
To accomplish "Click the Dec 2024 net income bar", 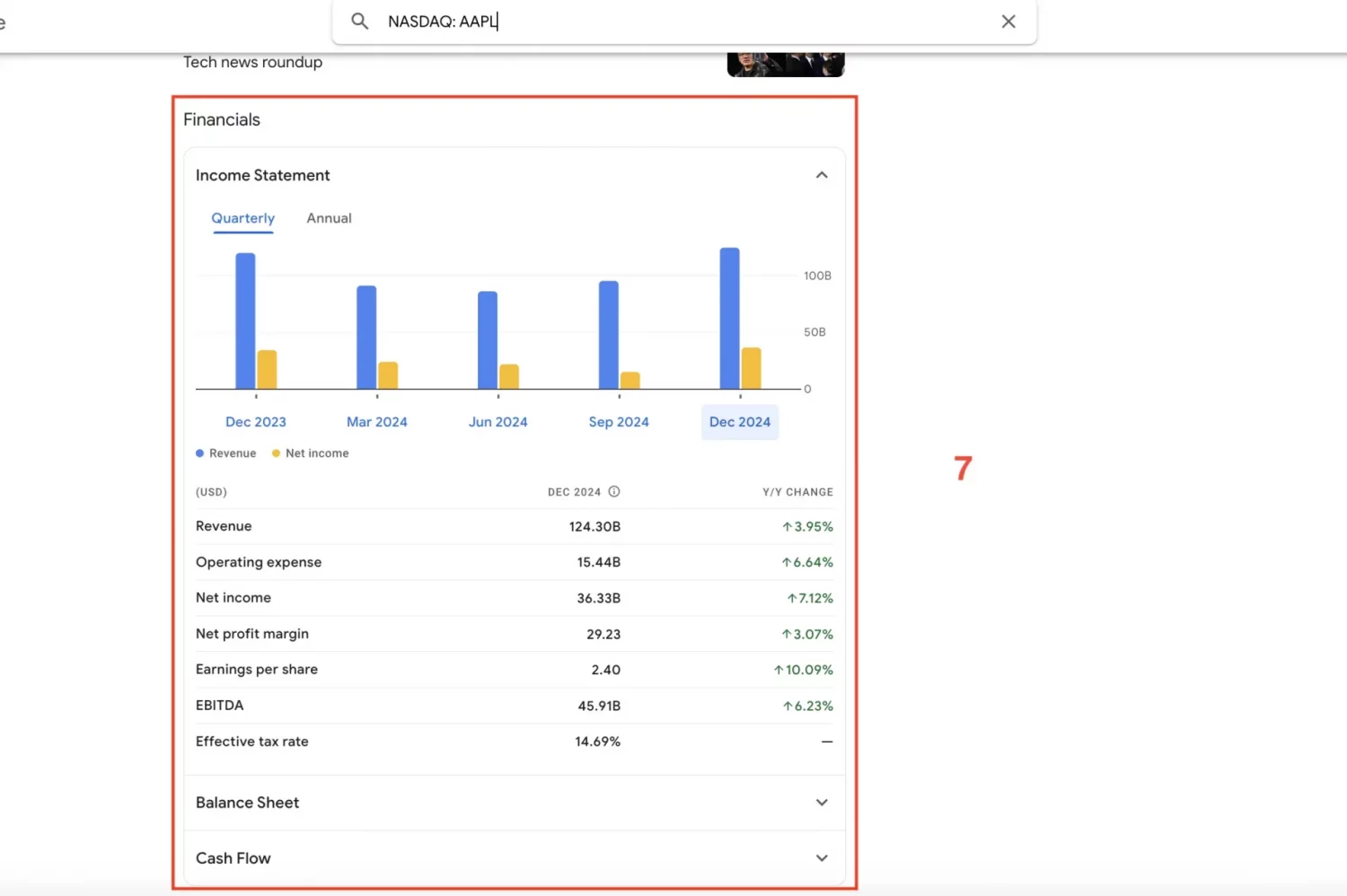I will 752,368.
